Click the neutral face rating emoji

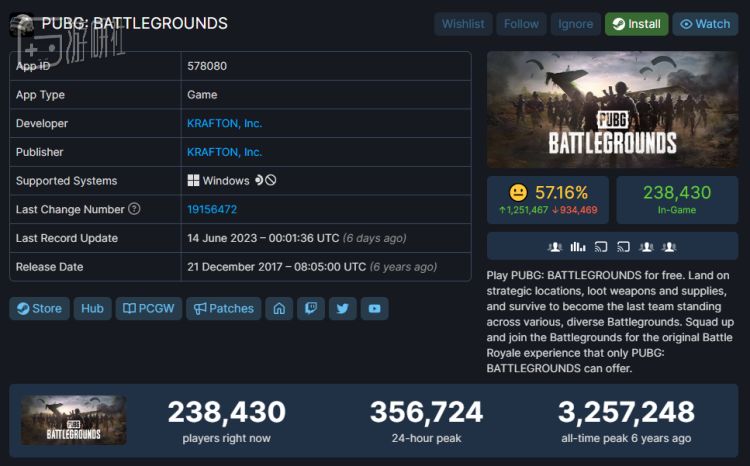click(518, 193)
